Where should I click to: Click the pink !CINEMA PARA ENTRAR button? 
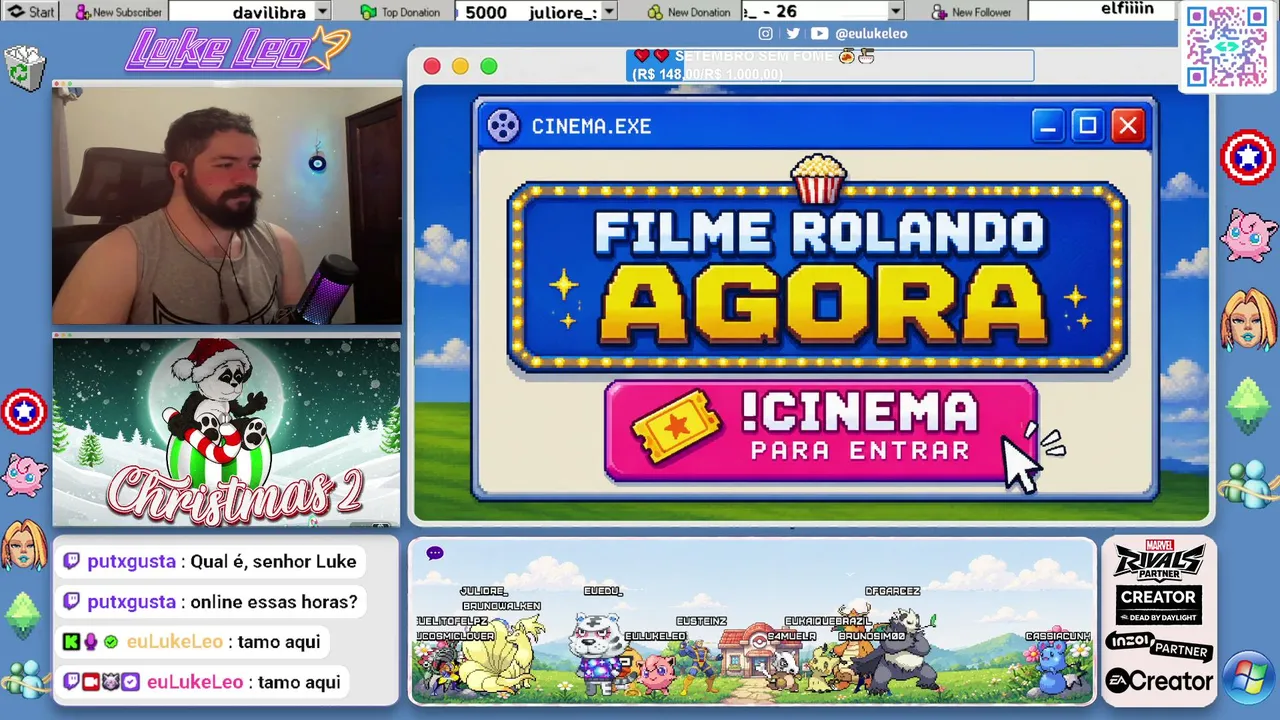click(820, 431)
